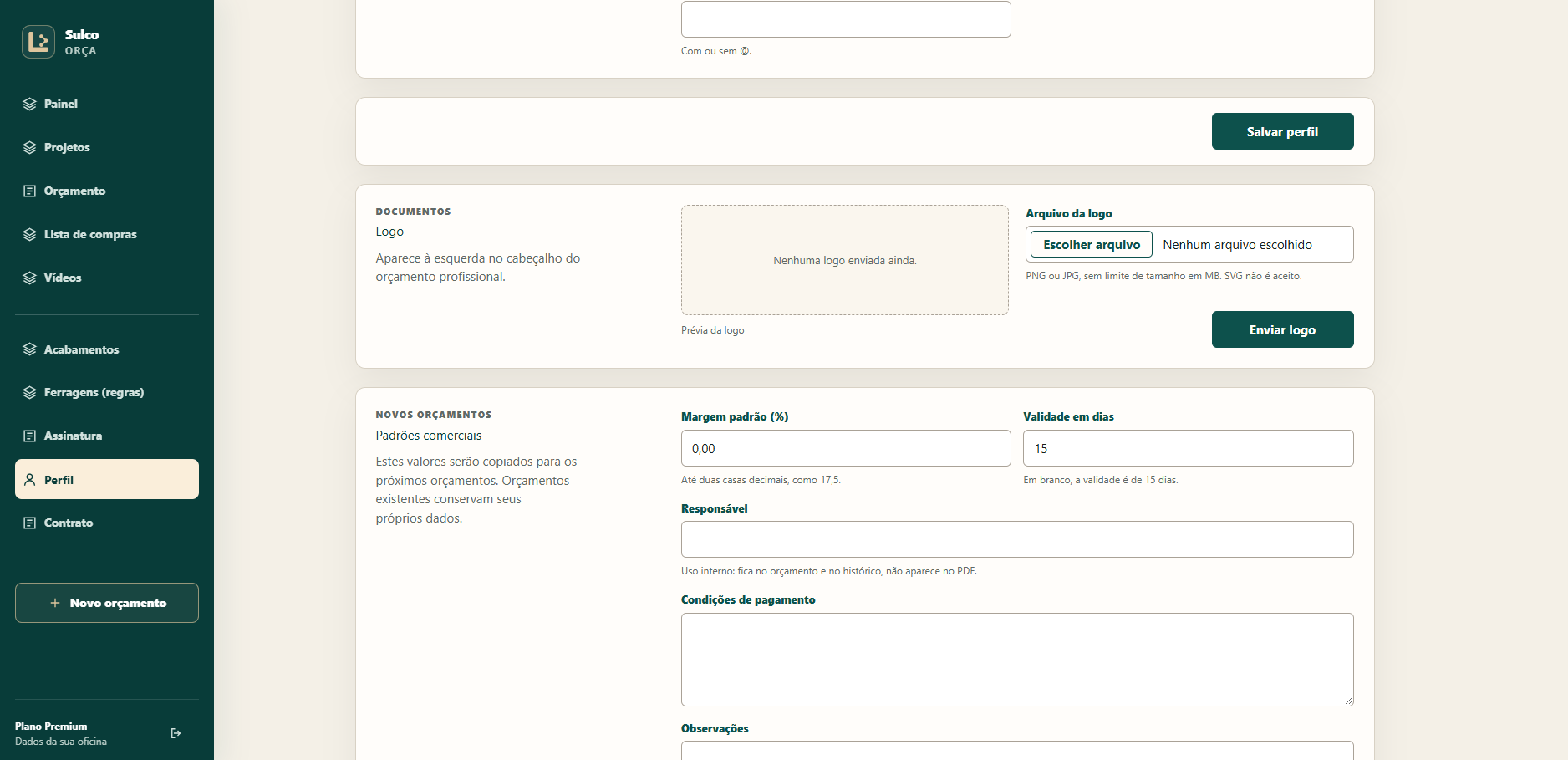The height and width of the screenshot is (760, 1568).
Task: Open the Vídeos section
Action: 107,278
